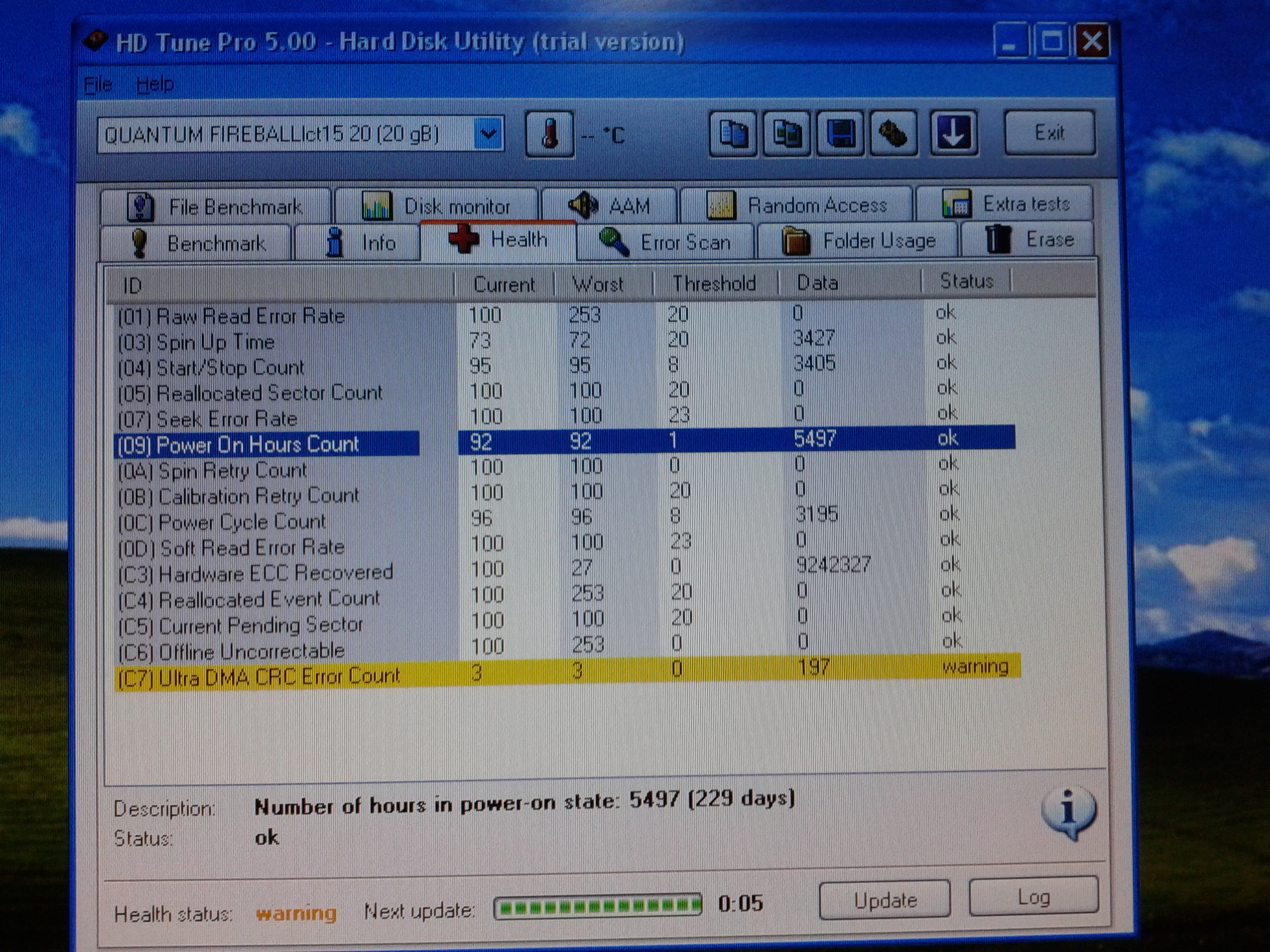1270x952 pixels.
Task: Click the orange Health status warning text
Action: click(x=296, y=913)
